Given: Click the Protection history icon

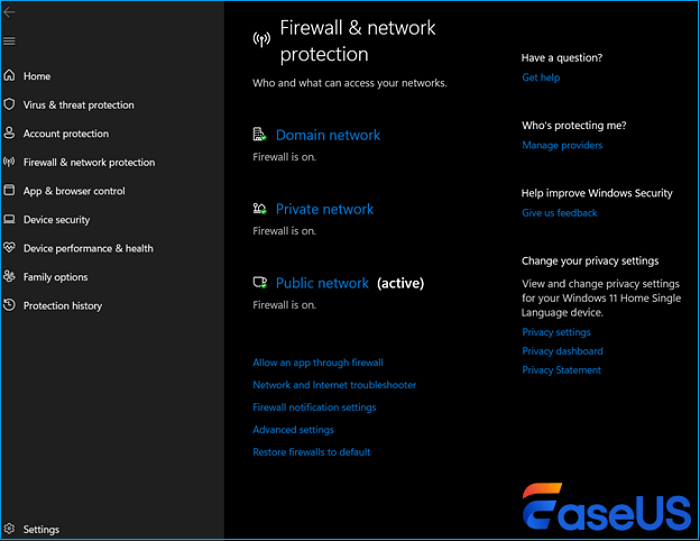Looking at the screenshot, I should pyautogui.click(x=10, y=306).
